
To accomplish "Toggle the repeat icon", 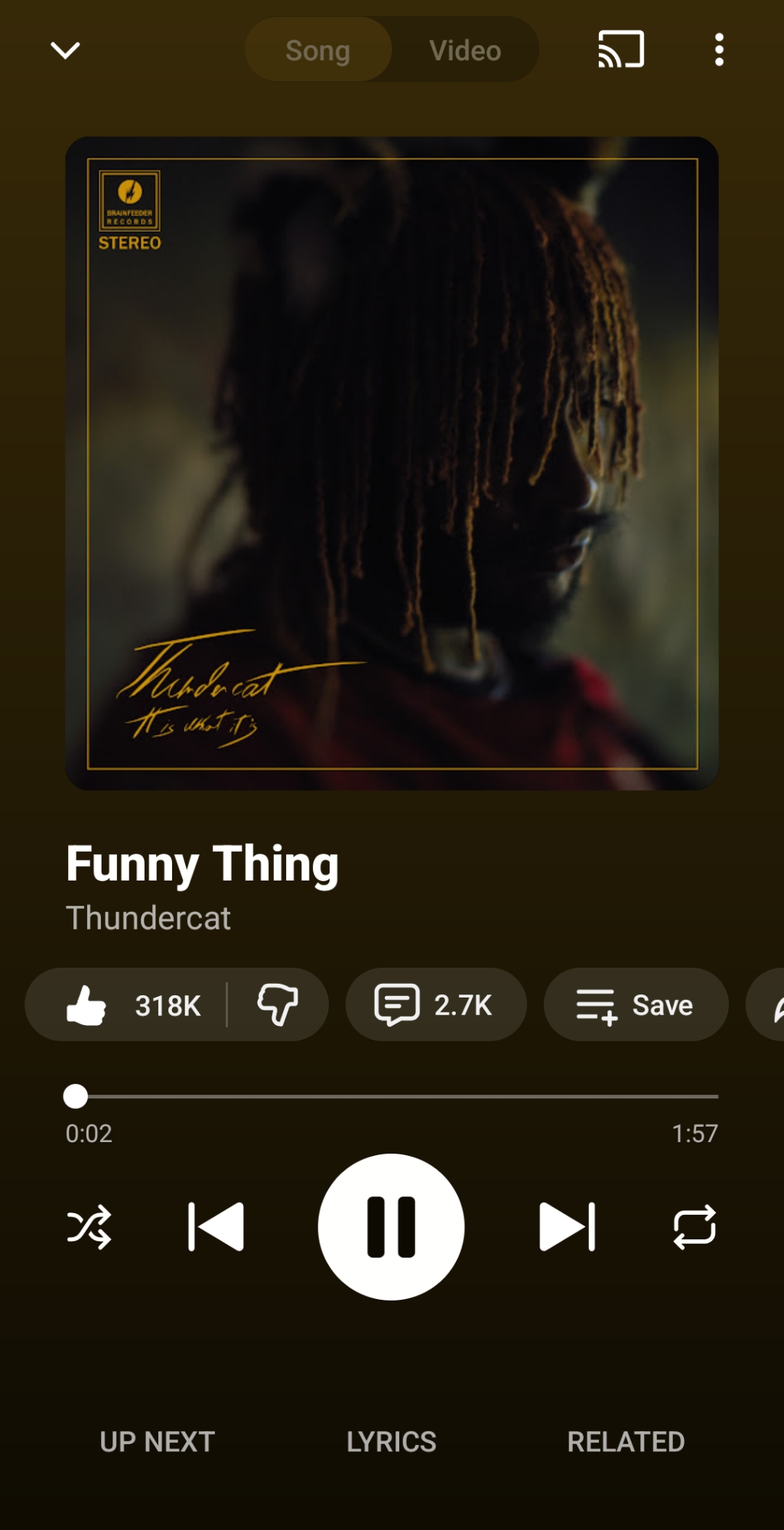I will point(695,1227).
